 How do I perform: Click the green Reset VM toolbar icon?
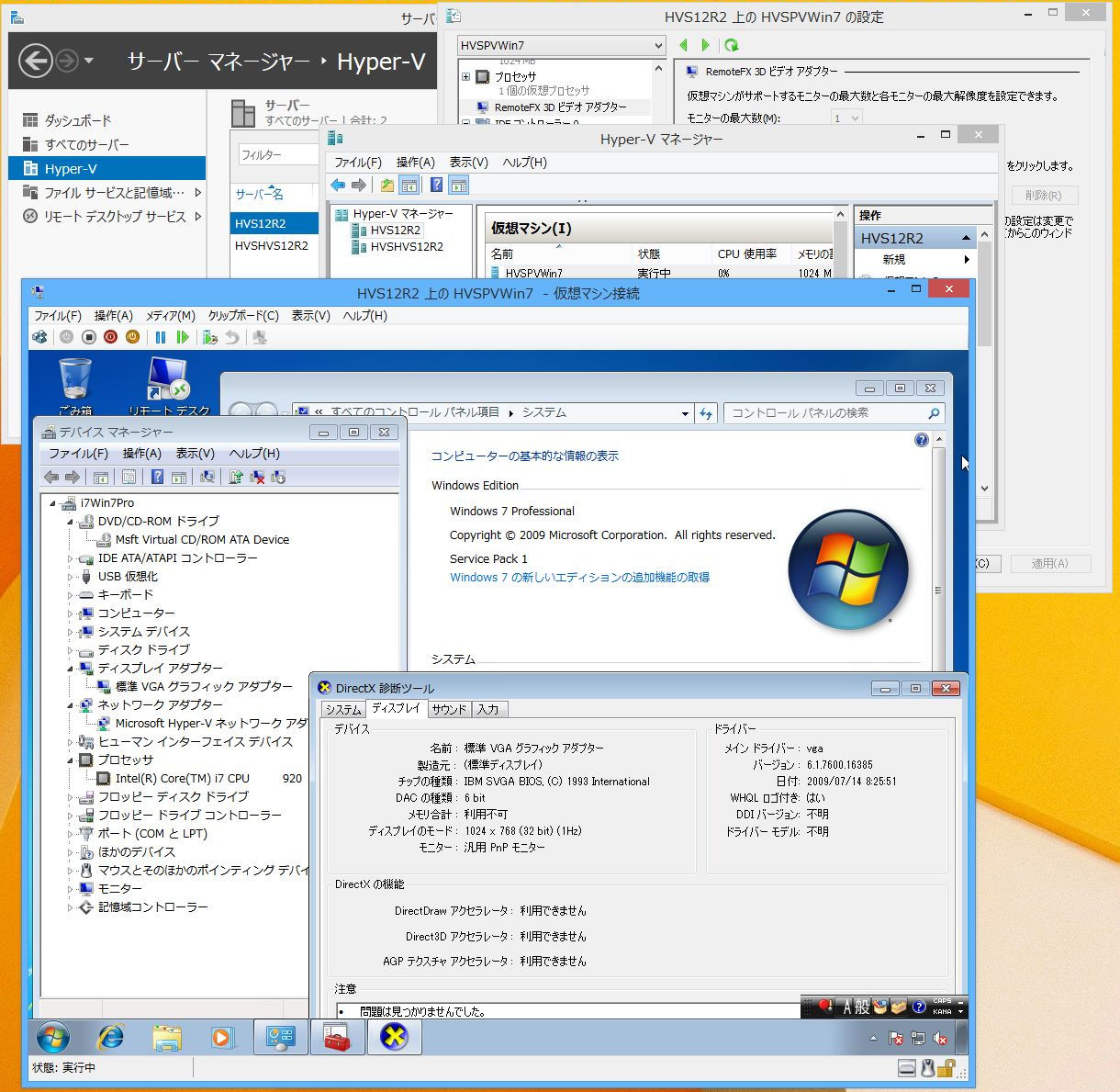[x=183, y=337]
